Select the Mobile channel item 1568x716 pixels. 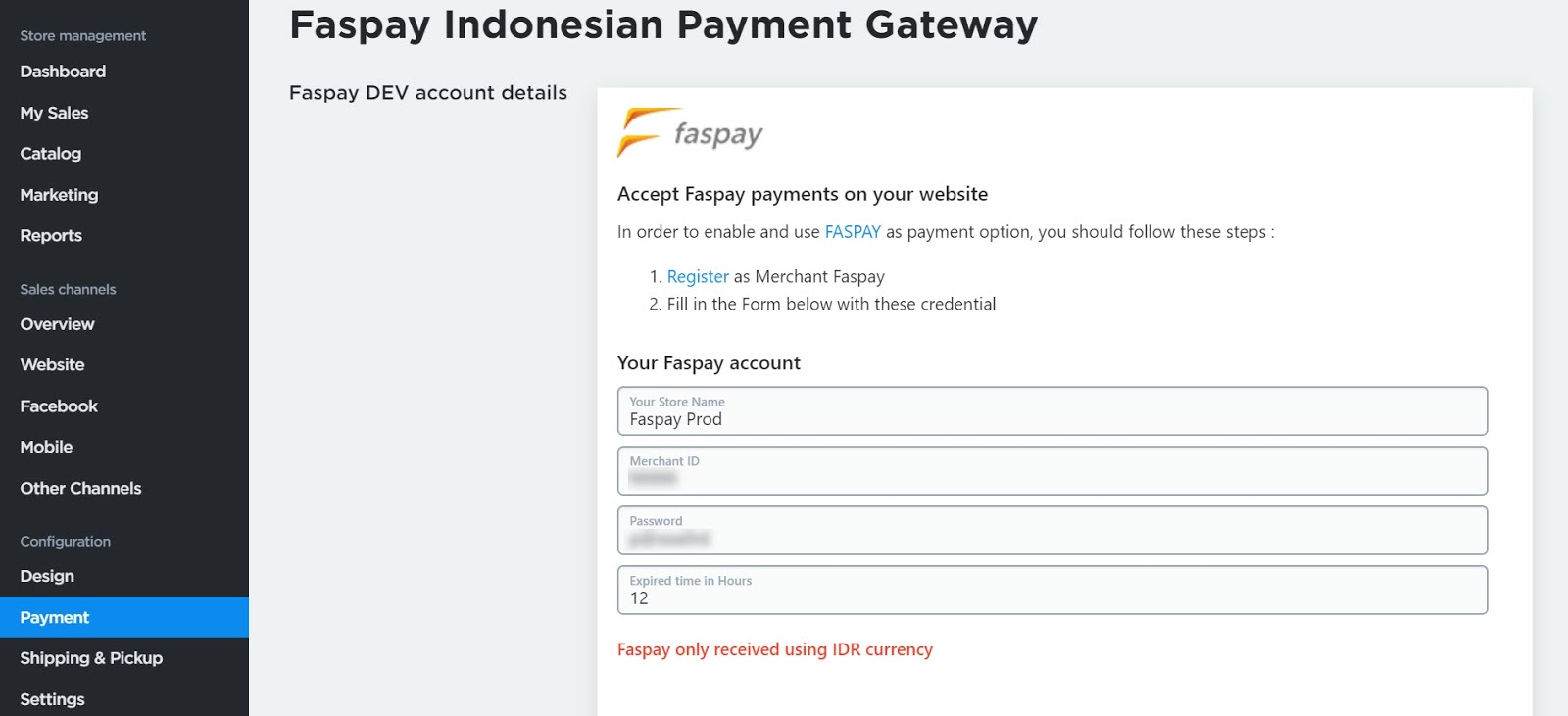click(x=46, y=447)
